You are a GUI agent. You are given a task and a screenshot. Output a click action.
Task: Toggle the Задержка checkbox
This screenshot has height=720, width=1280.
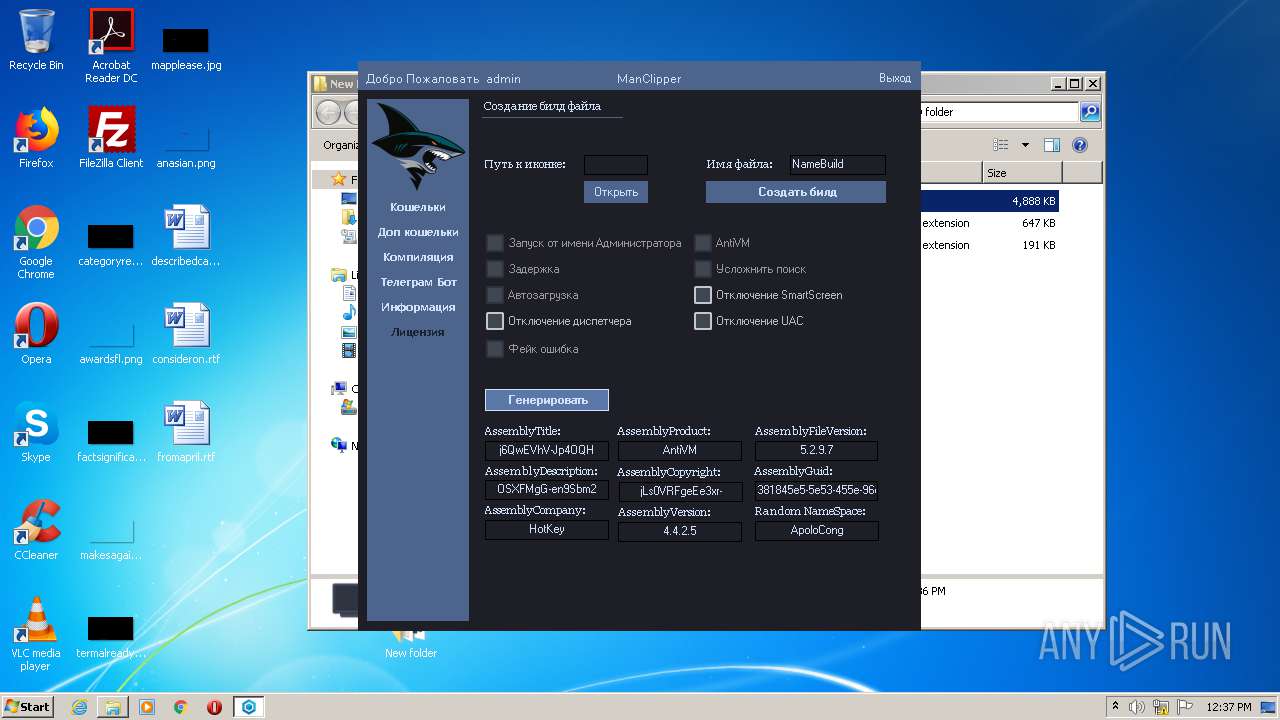(494, 269)
